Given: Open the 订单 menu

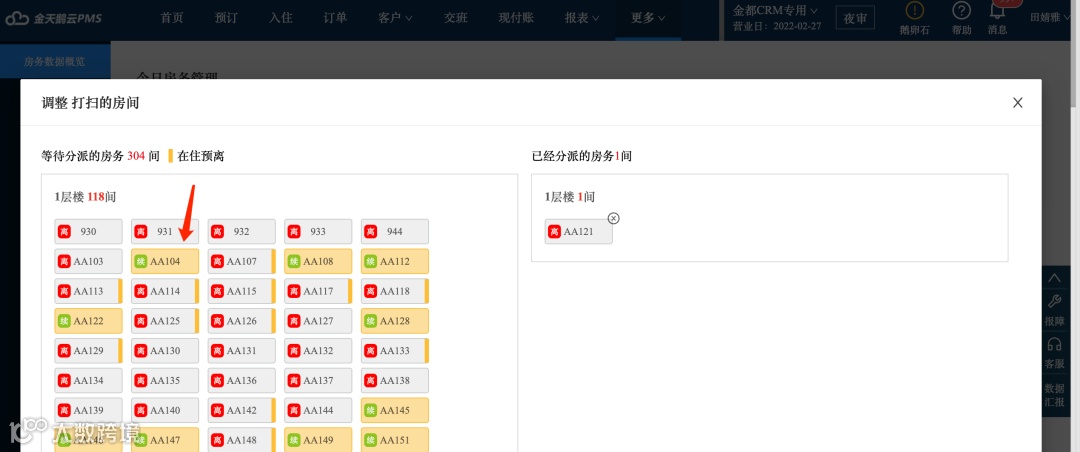Looking at the screenshot, I should click(x=335, y=18).
